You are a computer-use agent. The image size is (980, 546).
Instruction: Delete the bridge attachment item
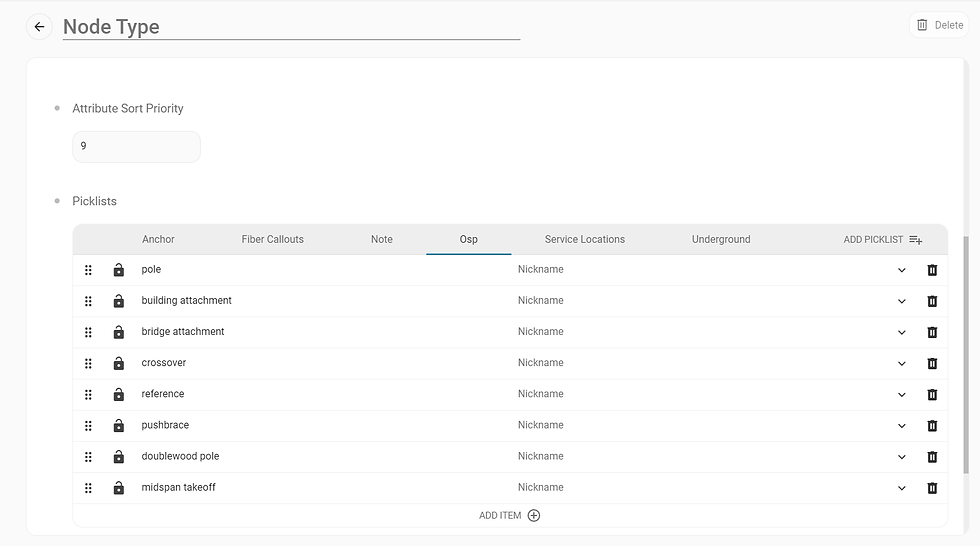pos(932,332)
